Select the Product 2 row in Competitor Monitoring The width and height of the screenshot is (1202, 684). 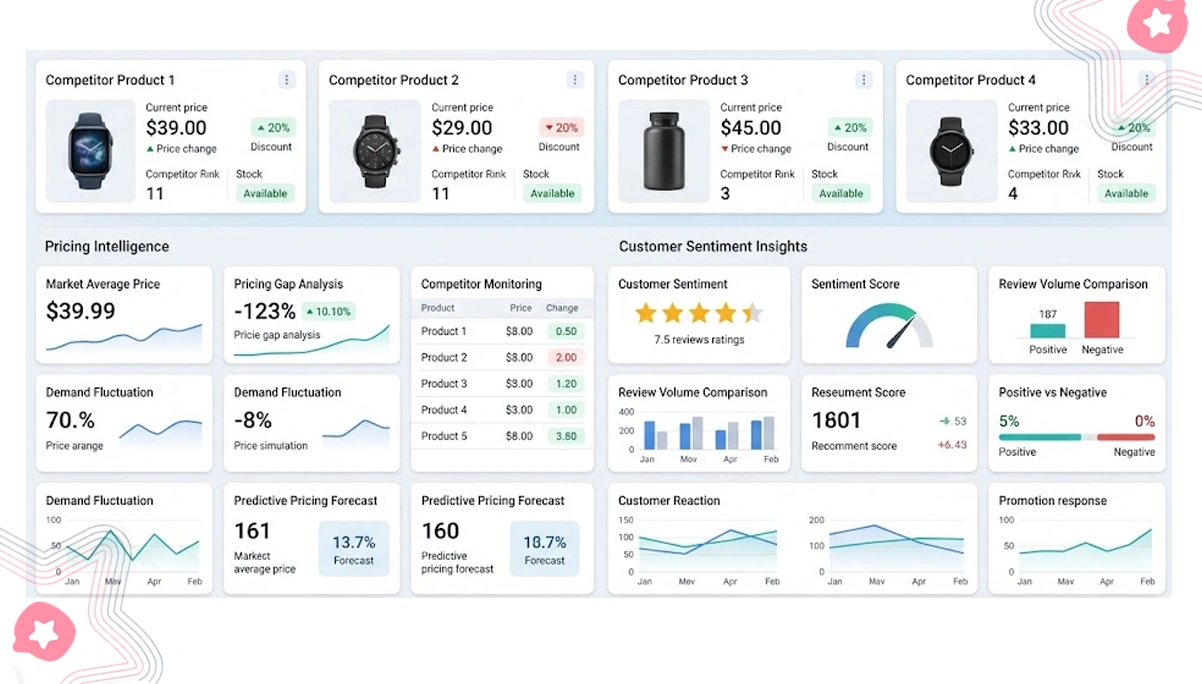502,357
